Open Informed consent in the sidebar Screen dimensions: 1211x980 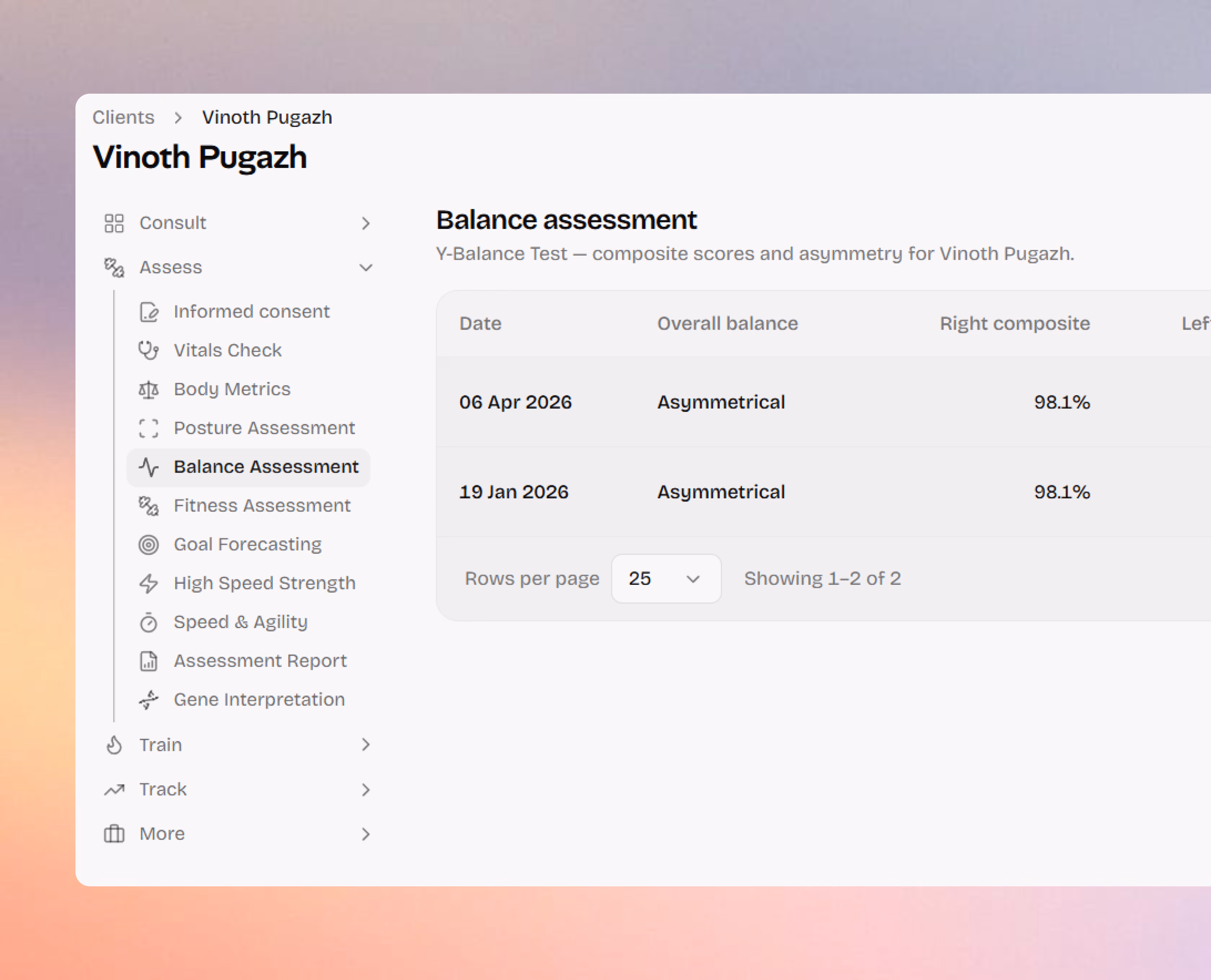coord(248,312)
